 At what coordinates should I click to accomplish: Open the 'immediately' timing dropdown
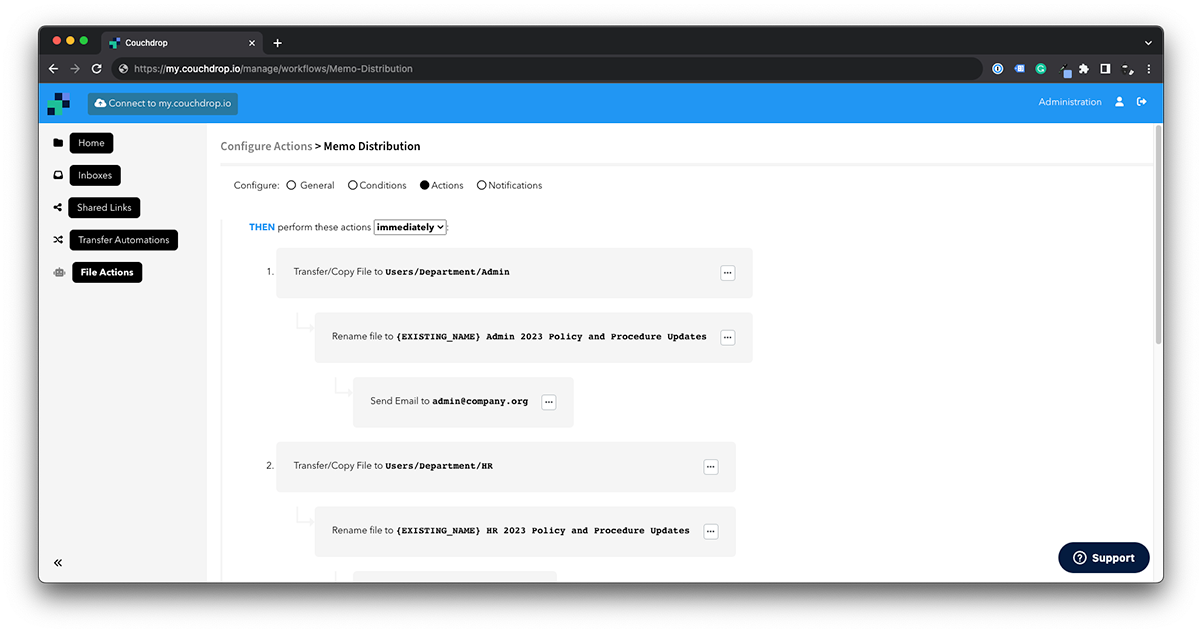pos(410,226)
